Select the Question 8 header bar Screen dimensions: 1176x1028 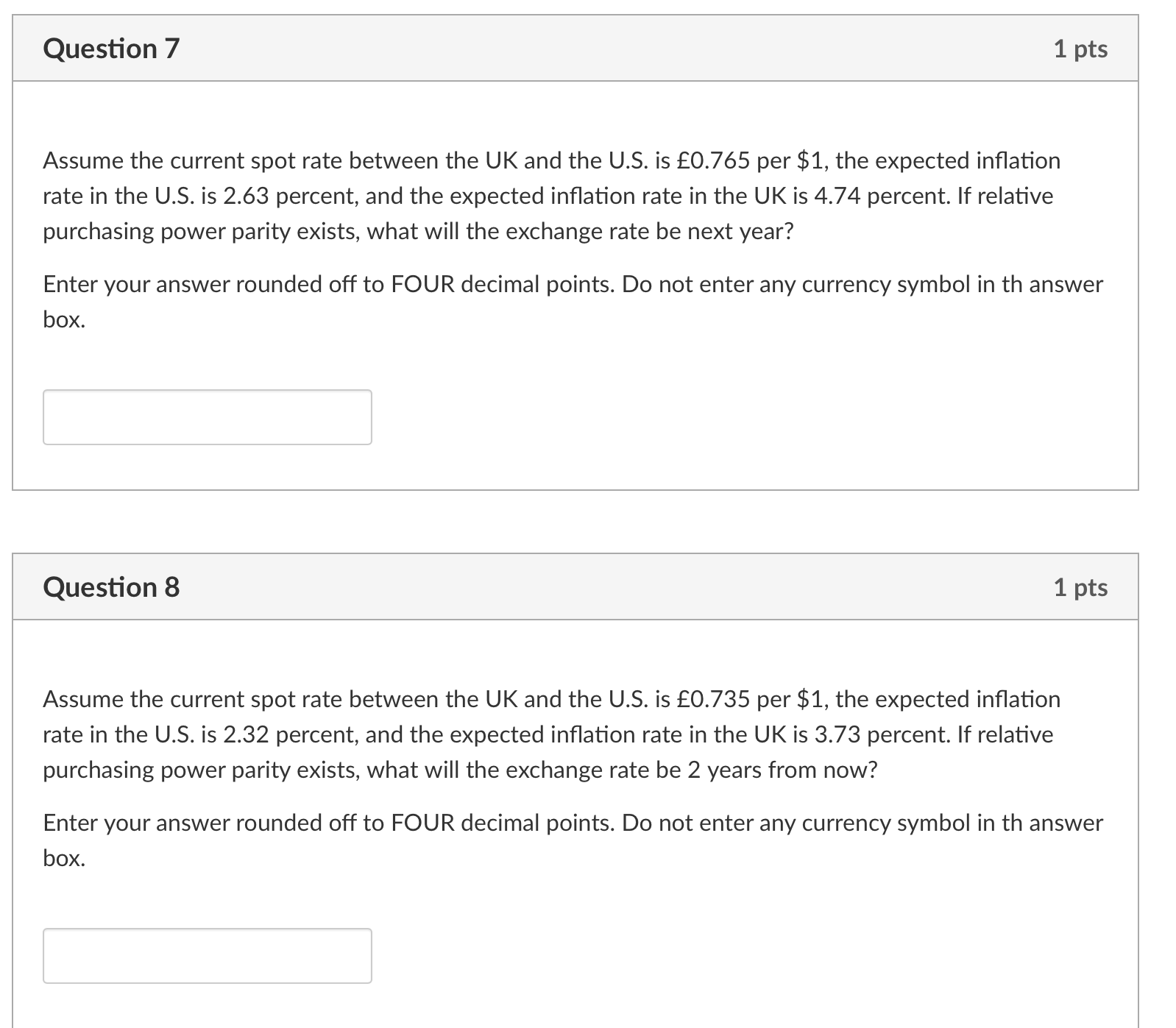coord(575,587)
